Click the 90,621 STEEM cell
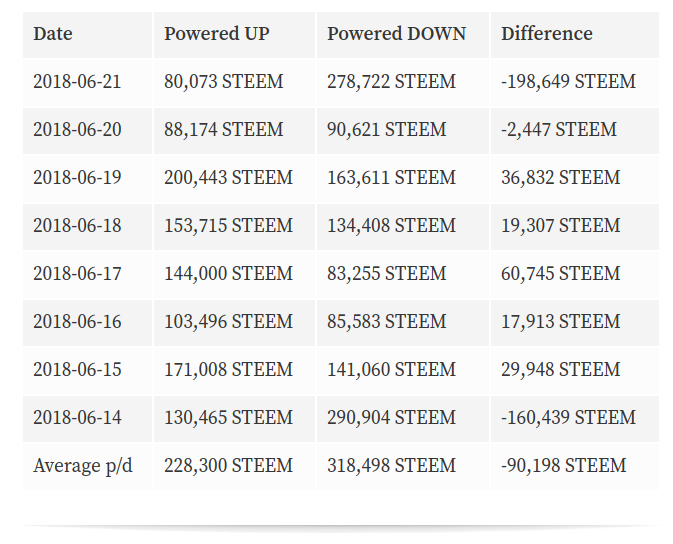Viewport: 673px width, 544px height. pos(387,130)
